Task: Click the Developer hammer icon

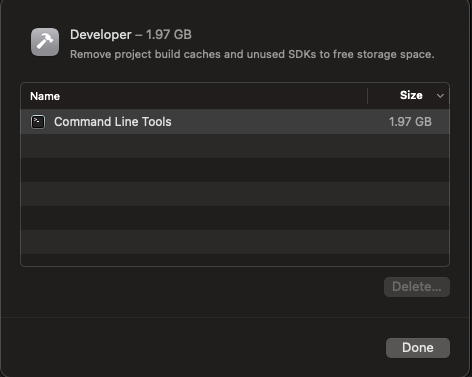Action: (45, 42)
